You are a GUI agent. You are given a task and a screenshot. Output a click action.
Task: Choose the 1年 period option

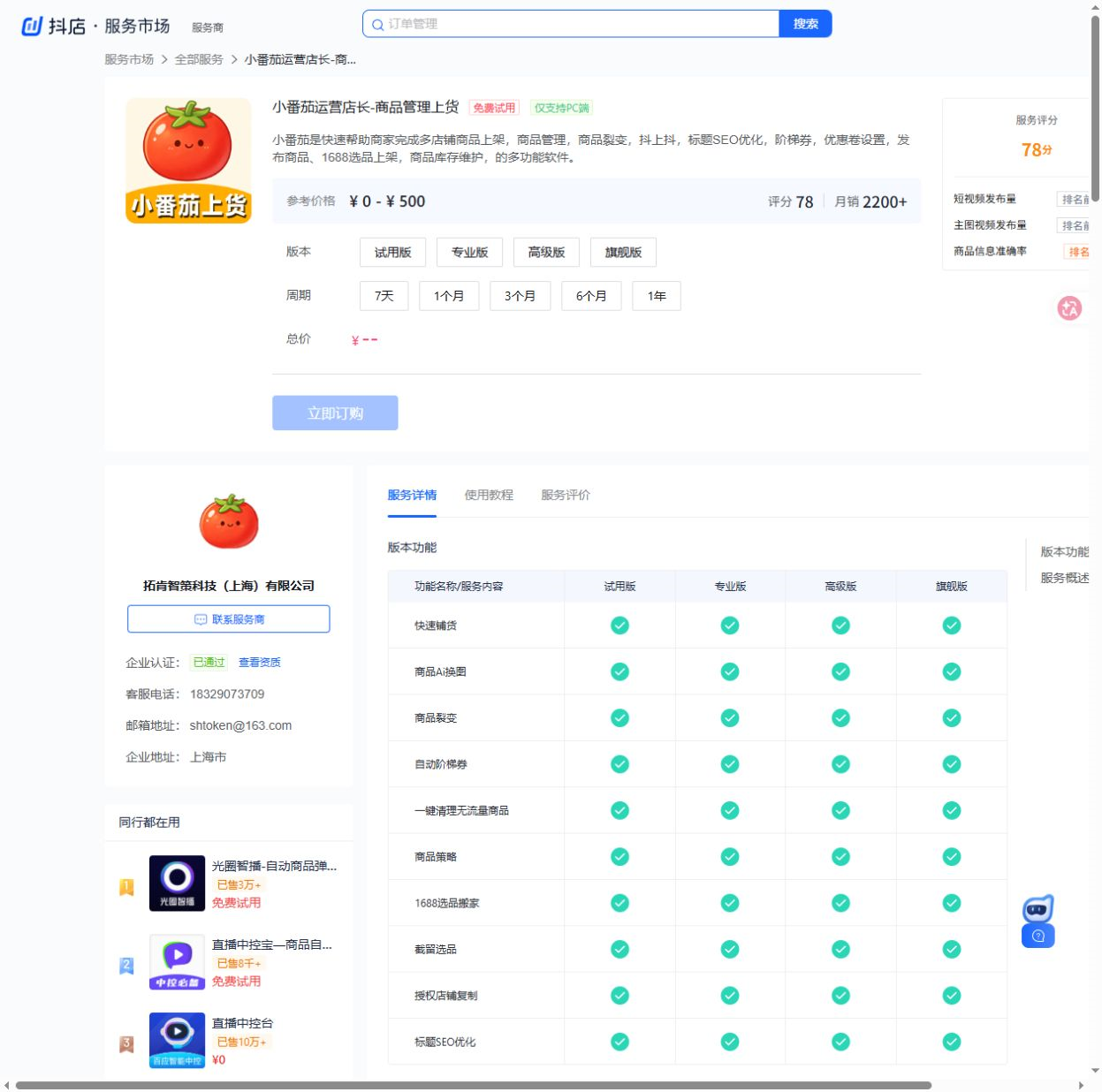[657, 296]
